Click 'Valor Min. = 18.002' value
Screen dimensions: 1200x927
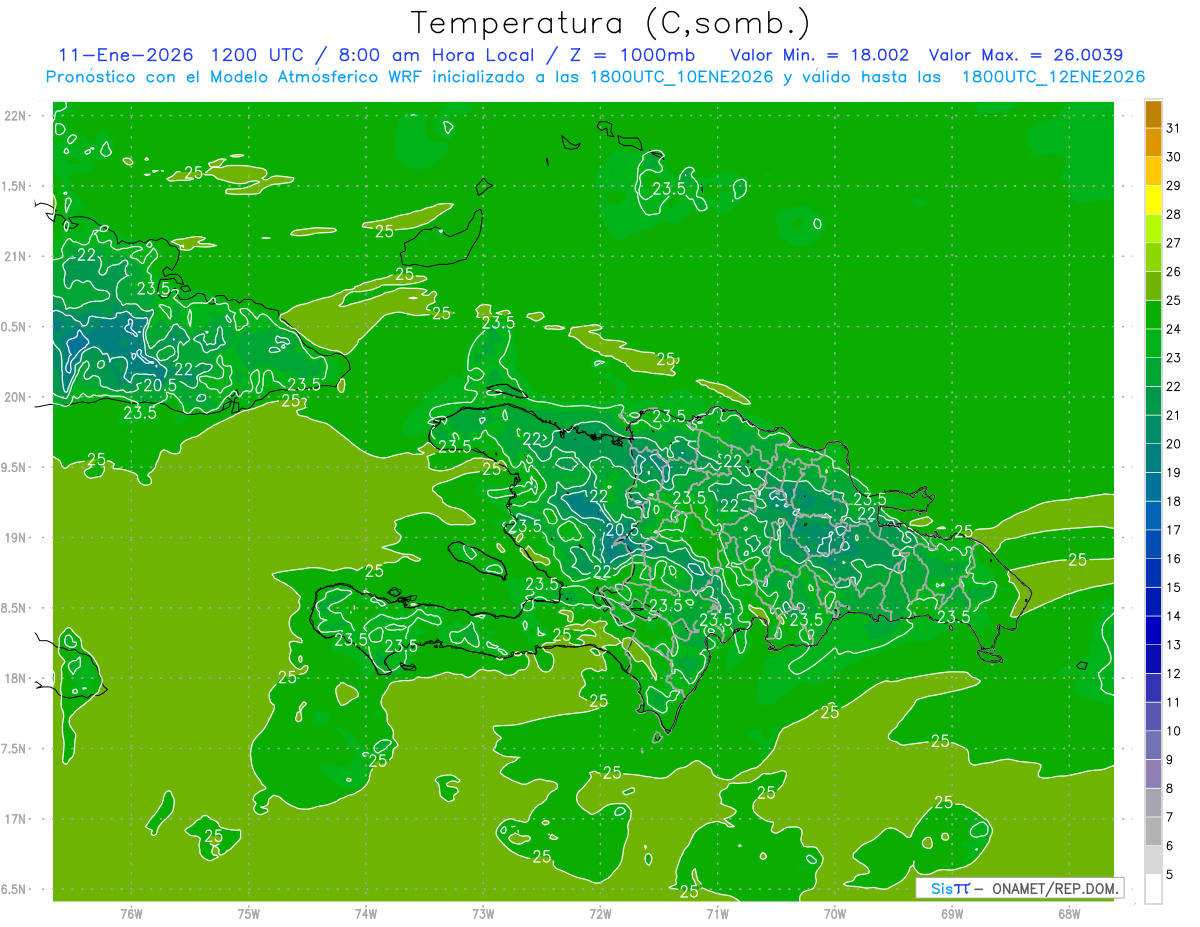tap(820, 55)
